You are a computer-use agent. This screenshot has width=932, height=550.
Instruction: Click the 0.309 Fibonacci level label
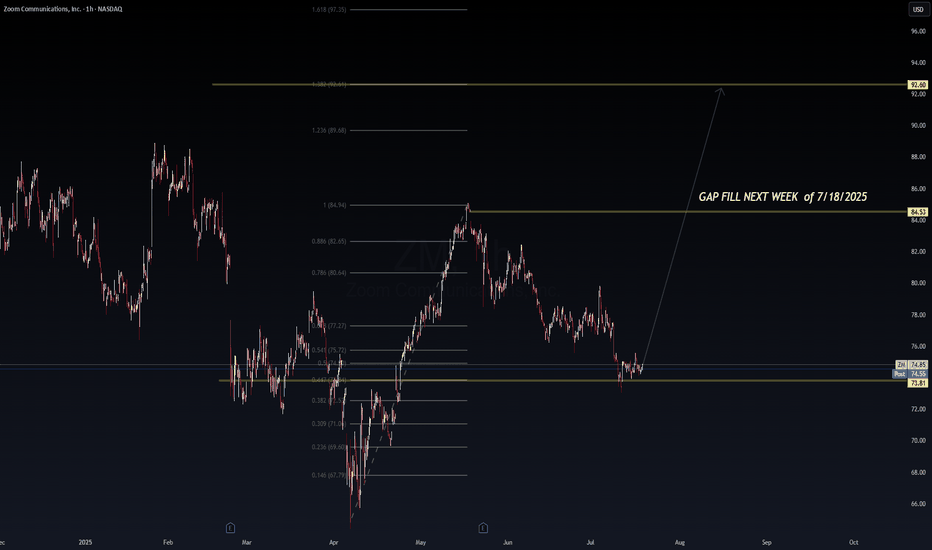click(x=329, y=424)
